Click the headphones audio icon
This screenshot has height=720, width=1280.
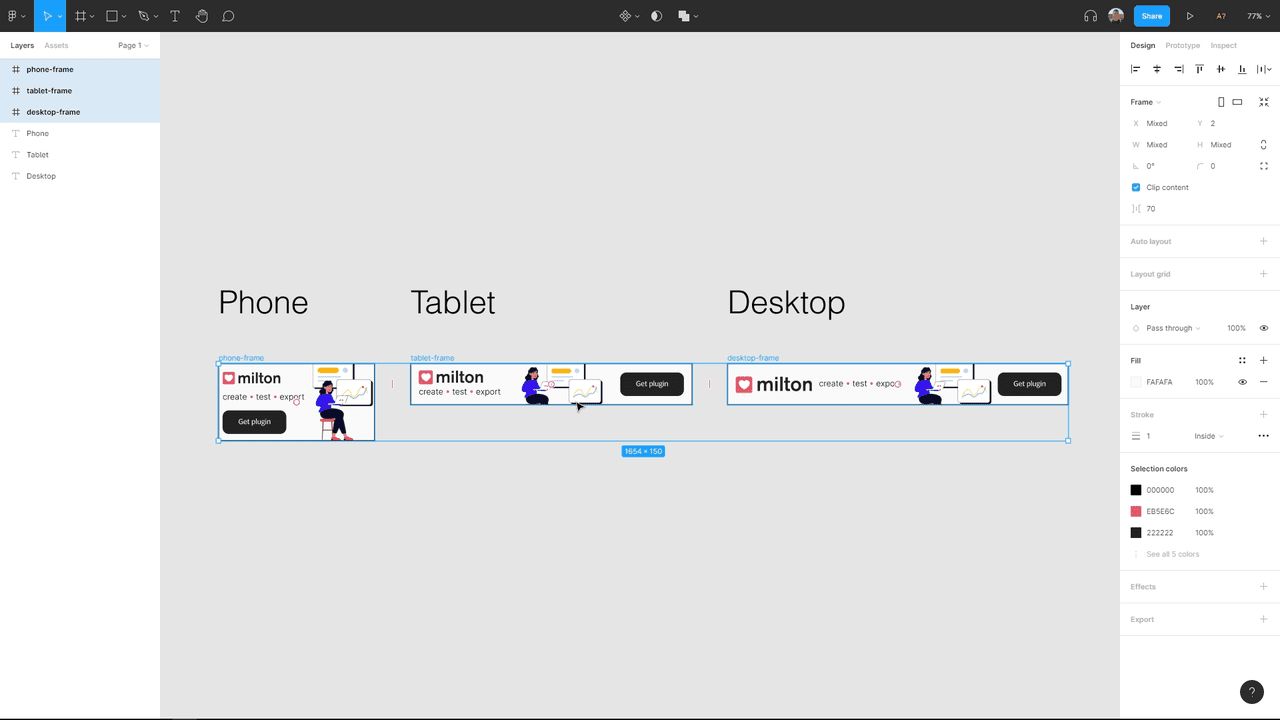click(x=1091, y=16)
